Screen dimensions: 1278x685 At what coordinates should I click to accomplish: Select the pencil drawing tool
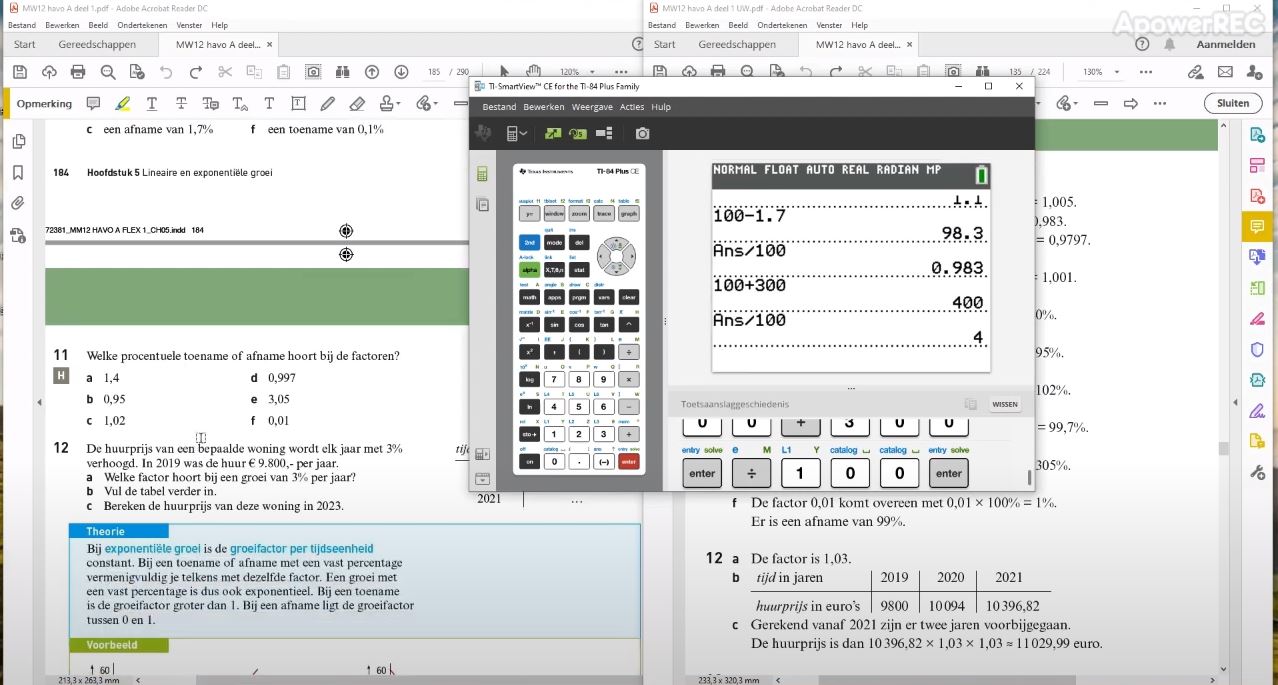[x=327, y=103]
